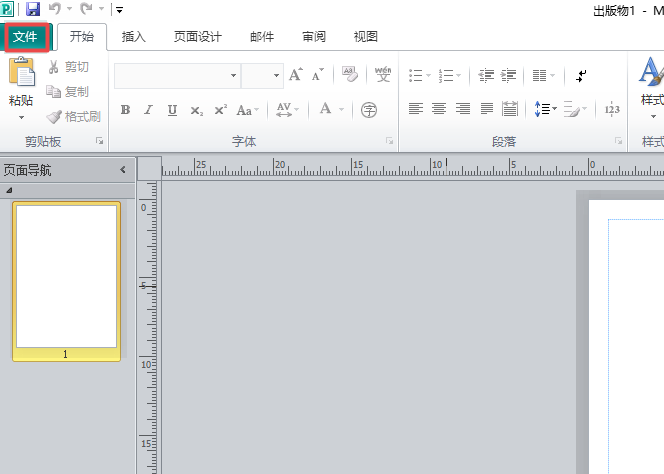Open the 文件 (File) menu
The image size is (664, 474).
click(x=25, y=37)
